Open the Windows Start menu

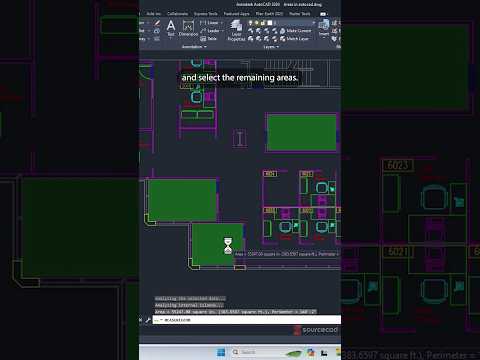221,352
